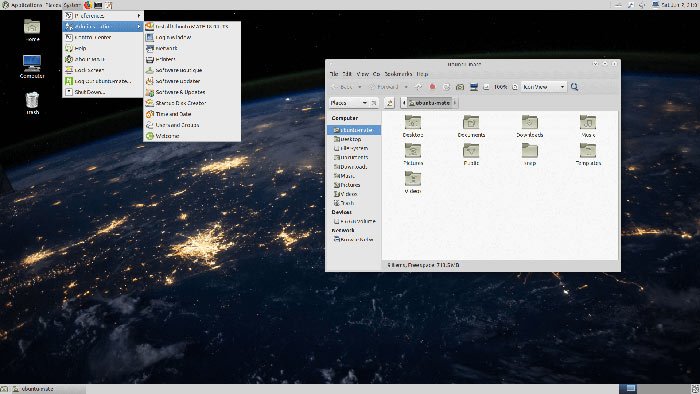Open Printers from Administration submenu

point(192,59)
